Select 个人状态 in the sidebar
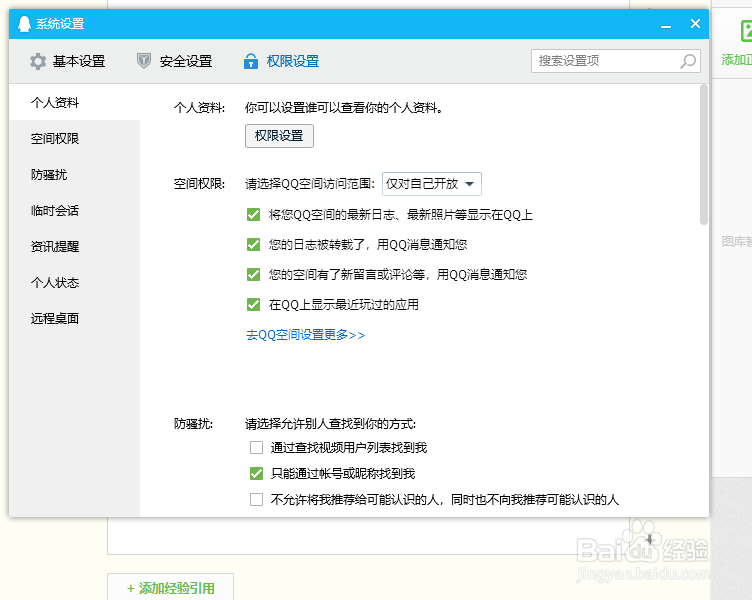Image resolution: width=752 pixels, height=600 pixels. (74, 282)
